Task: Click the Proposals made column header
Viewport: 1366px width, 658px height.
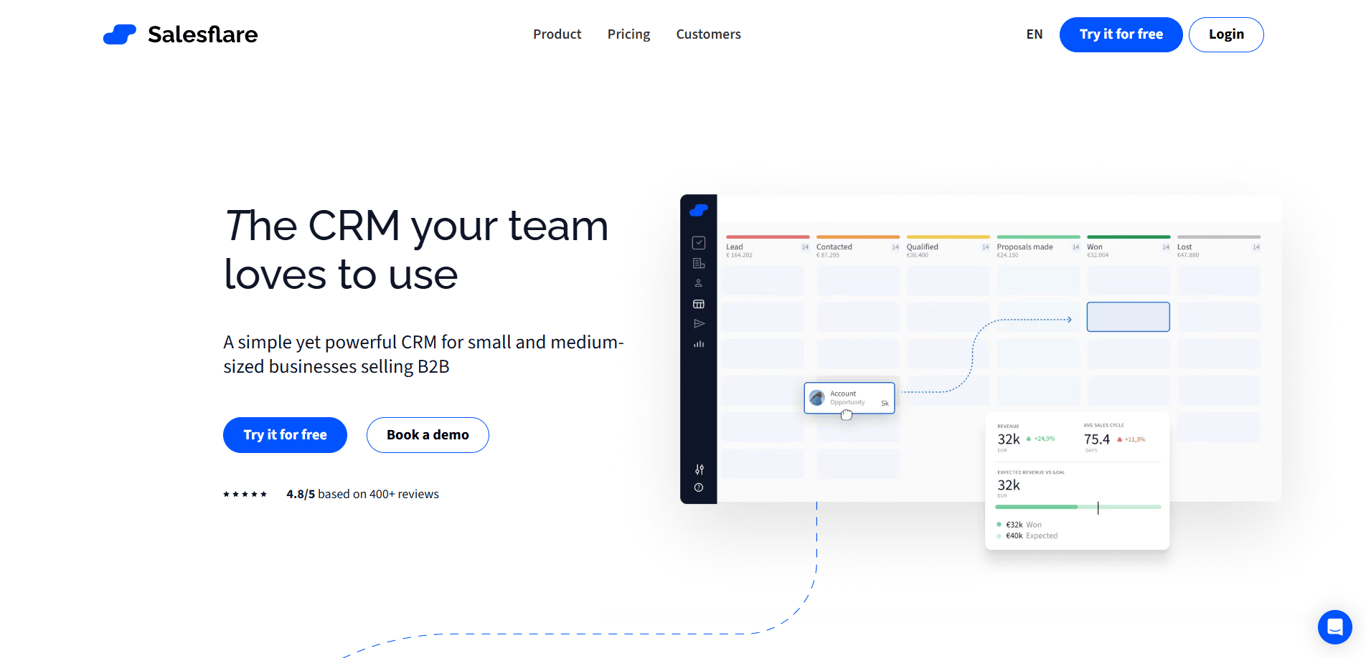Action: click(1038, 247)
